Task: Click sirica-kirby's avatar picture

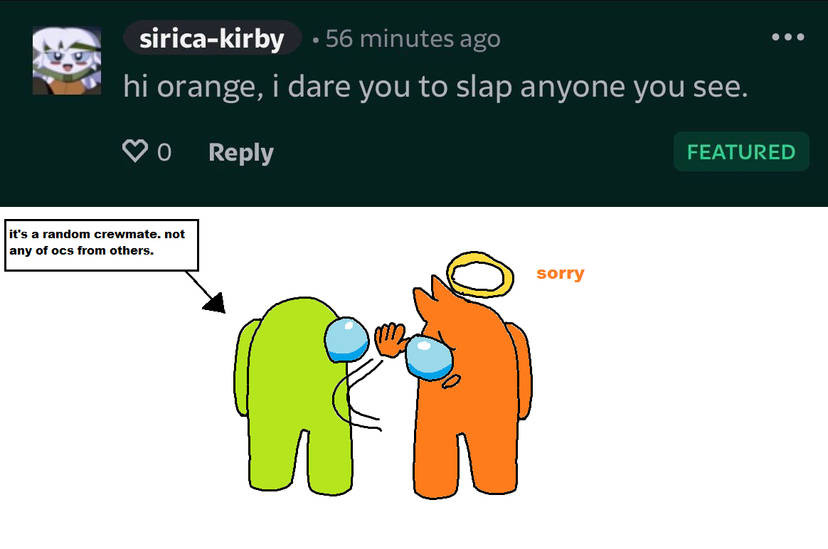Action: [x=67, y=61]
